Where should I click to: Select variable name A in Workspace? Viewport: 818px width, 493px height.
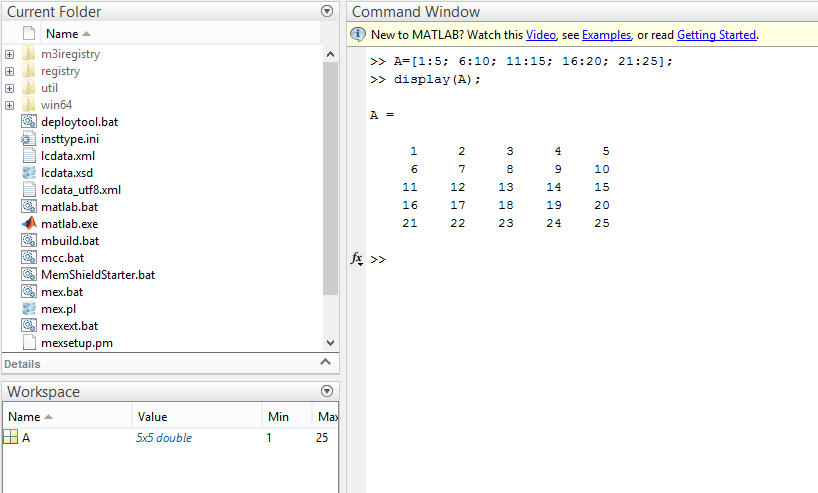click(26, 438)
